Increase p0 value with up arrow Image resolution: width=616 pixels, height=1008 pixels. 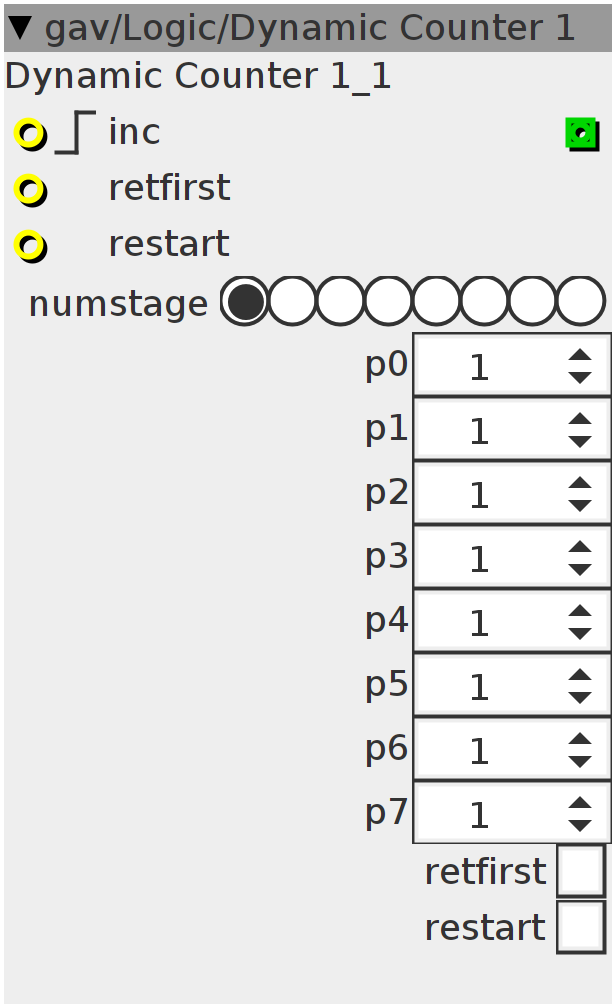(x=580, y=355)
